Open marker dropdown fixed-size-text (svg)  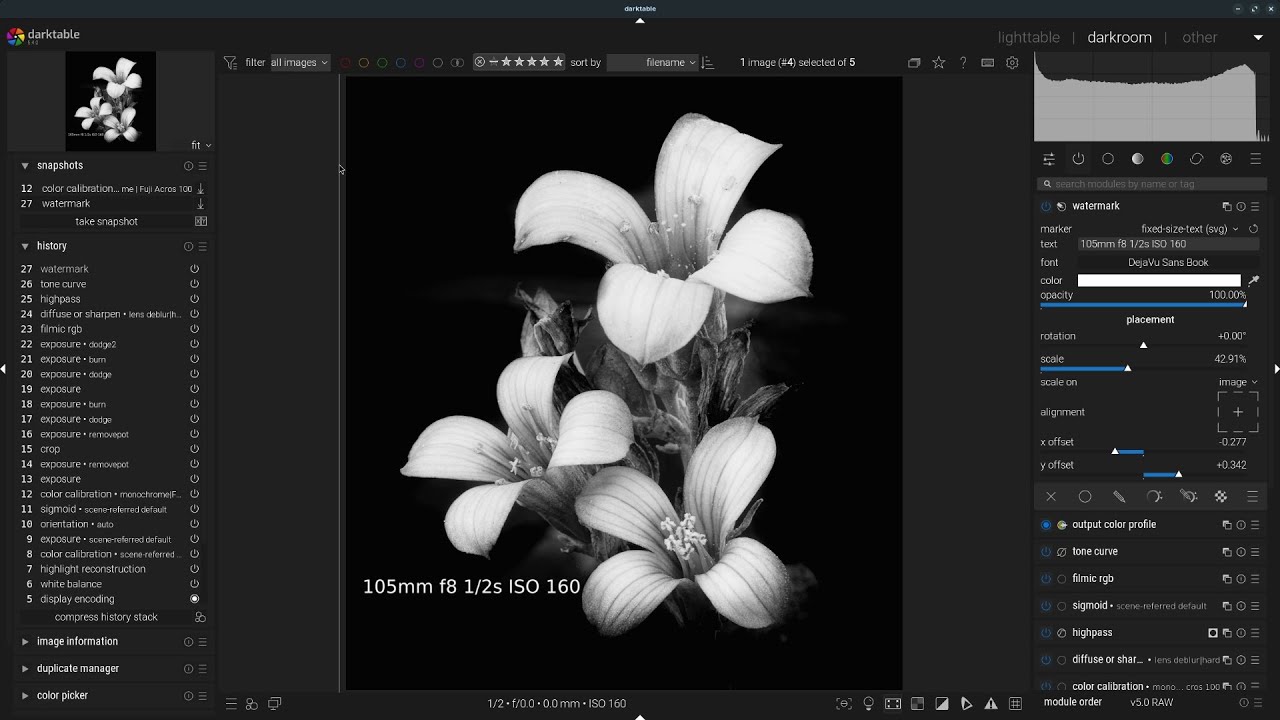(x=1189, y=229)
